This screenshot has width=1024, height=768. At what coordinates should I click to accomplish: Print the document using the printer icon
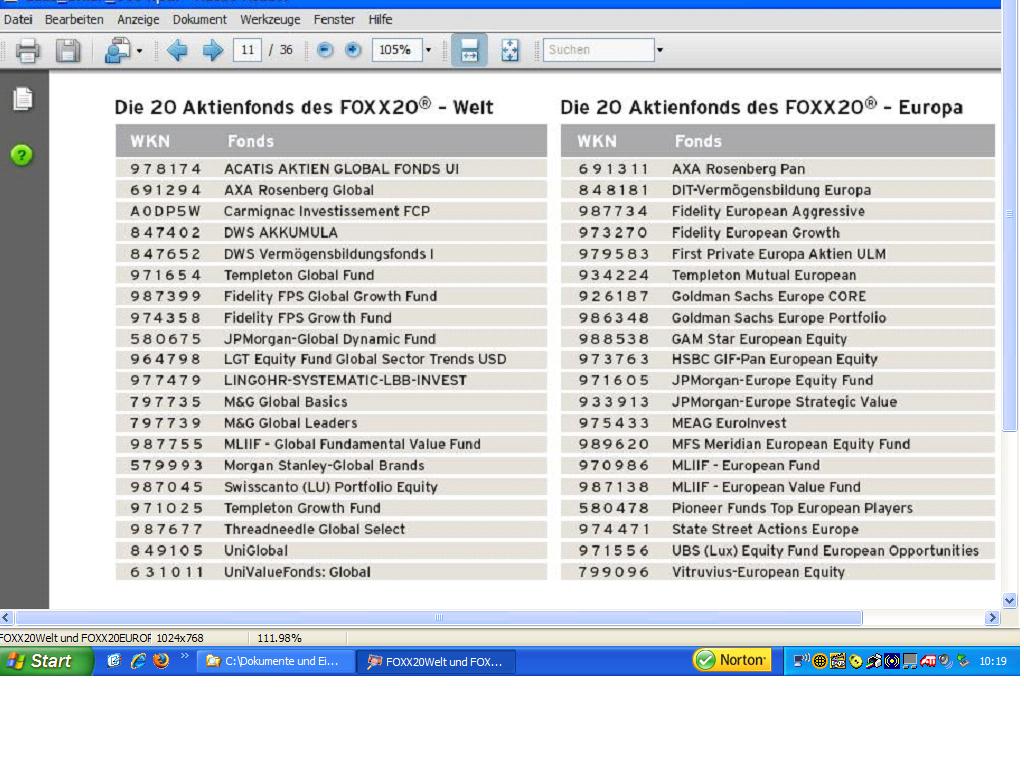[27, 50]
